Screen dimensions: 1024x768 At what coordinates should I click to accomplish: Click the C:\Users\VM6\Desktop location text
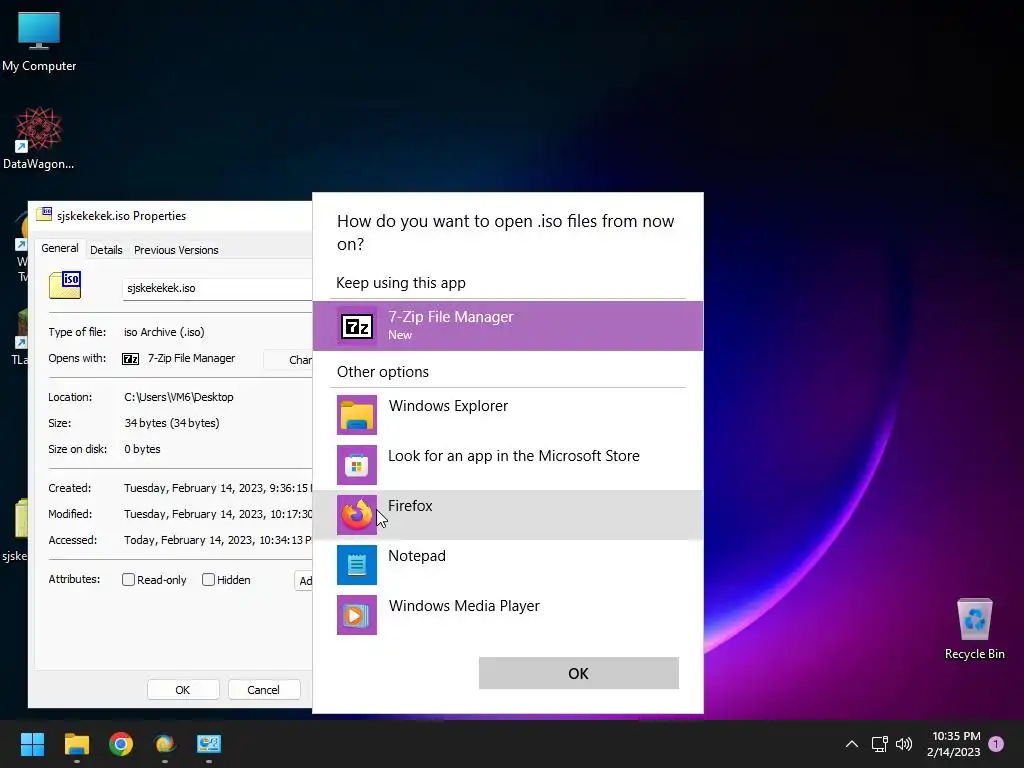[x=178, y=397]
